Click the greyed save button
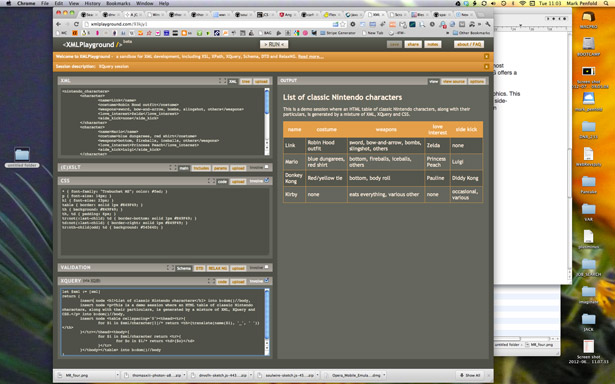Screen dimensions: 615x384 point(395,44)
